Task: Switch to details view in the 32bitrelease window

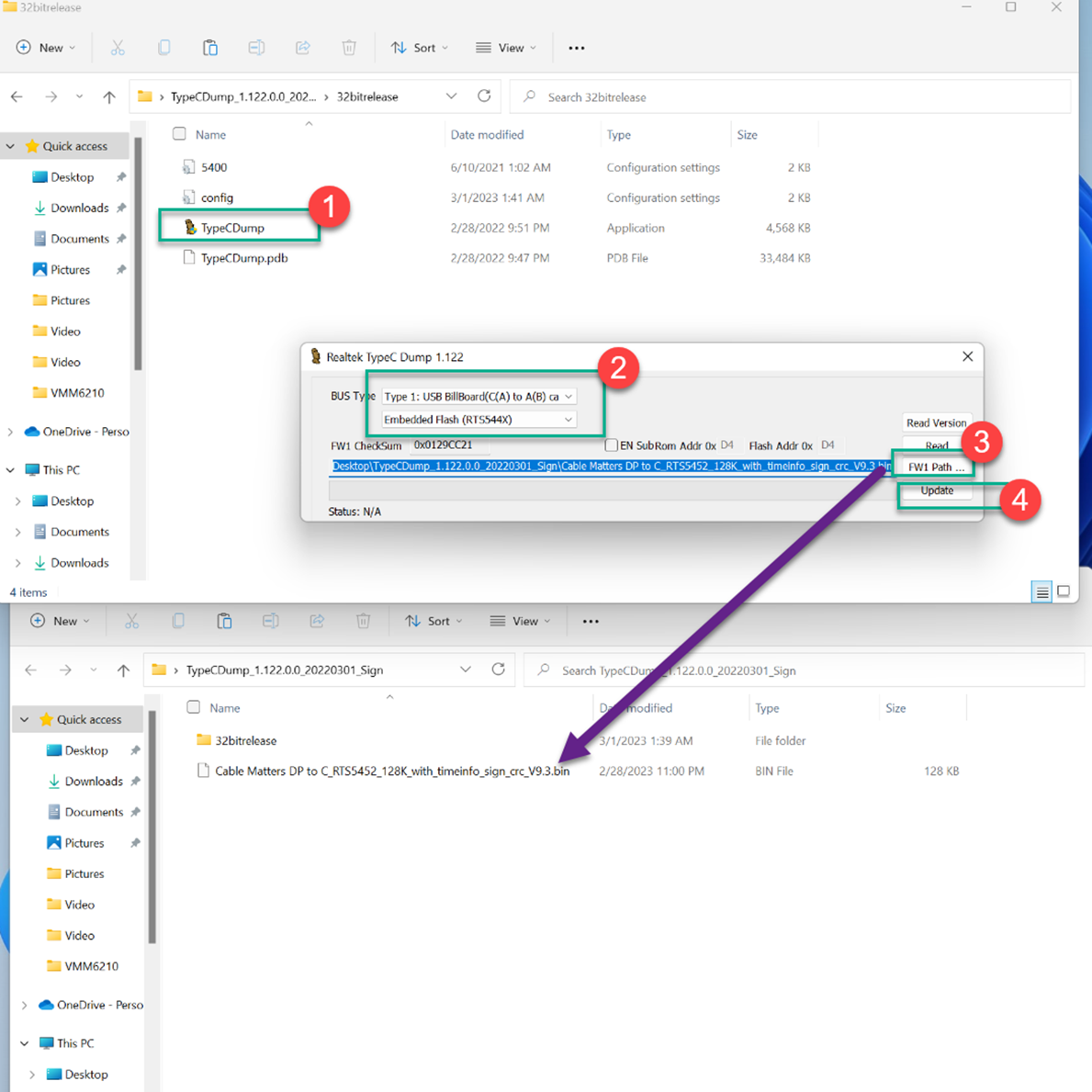Action: click(x=1041, y=592)
